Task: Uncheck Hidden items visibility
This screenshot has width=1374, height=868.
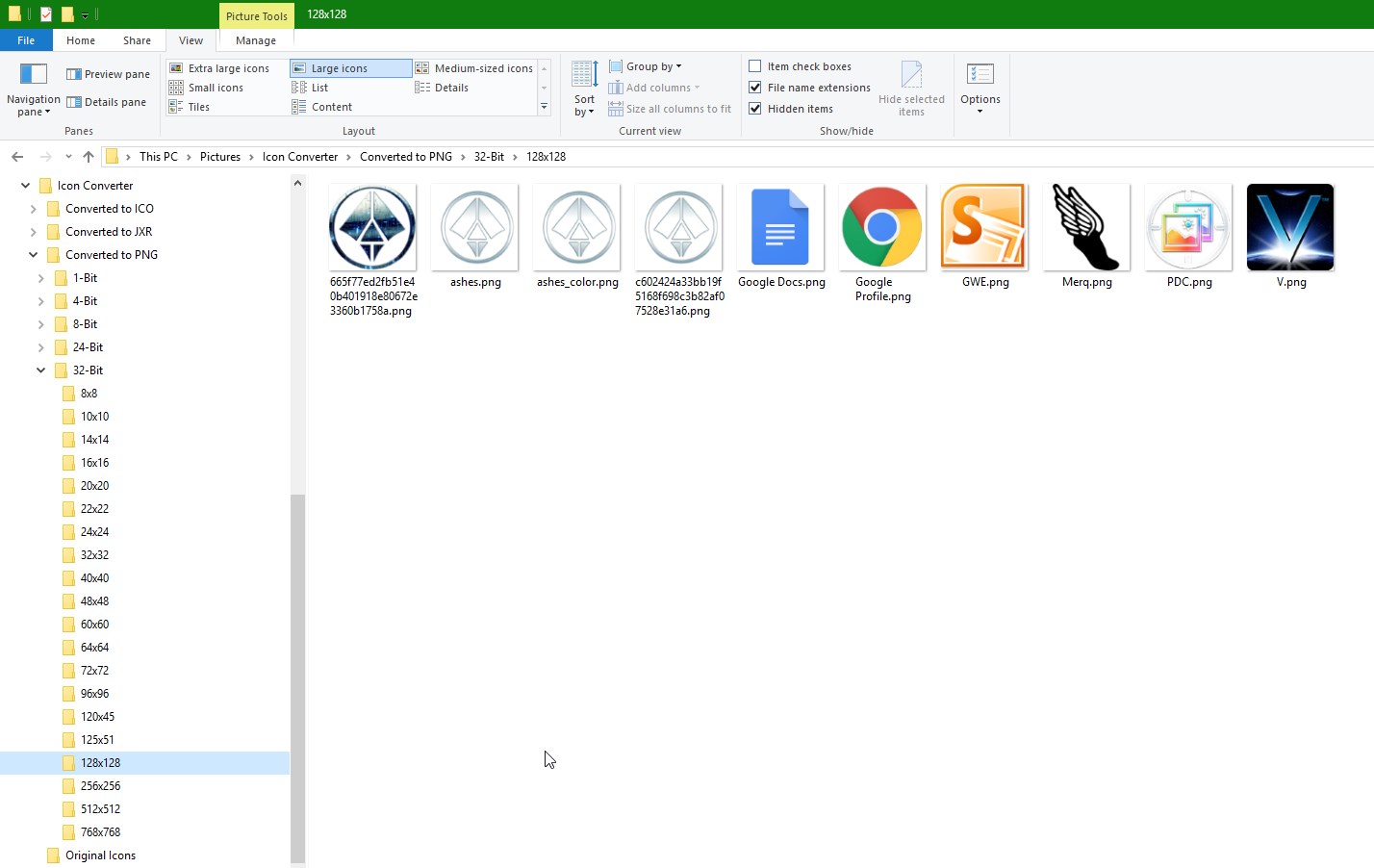Action: pyautogui.click(x=755, y=108)
